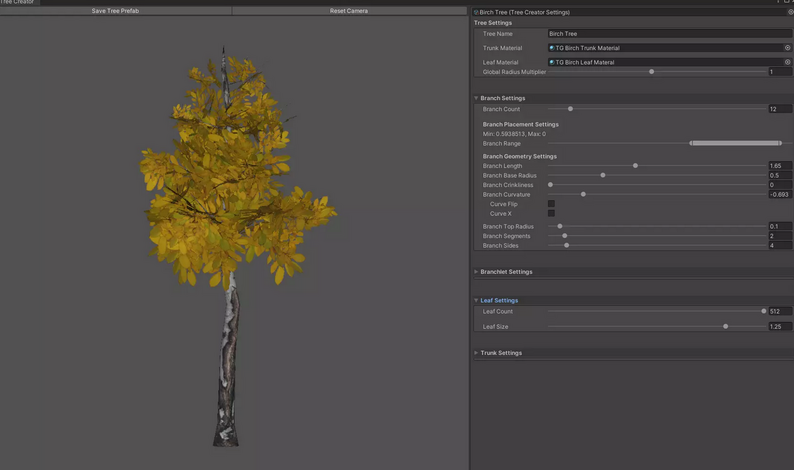This screenshot has height=470, width=794.
Task: Click Branch Crinkliness value field
Action: [x=780, y=185]
